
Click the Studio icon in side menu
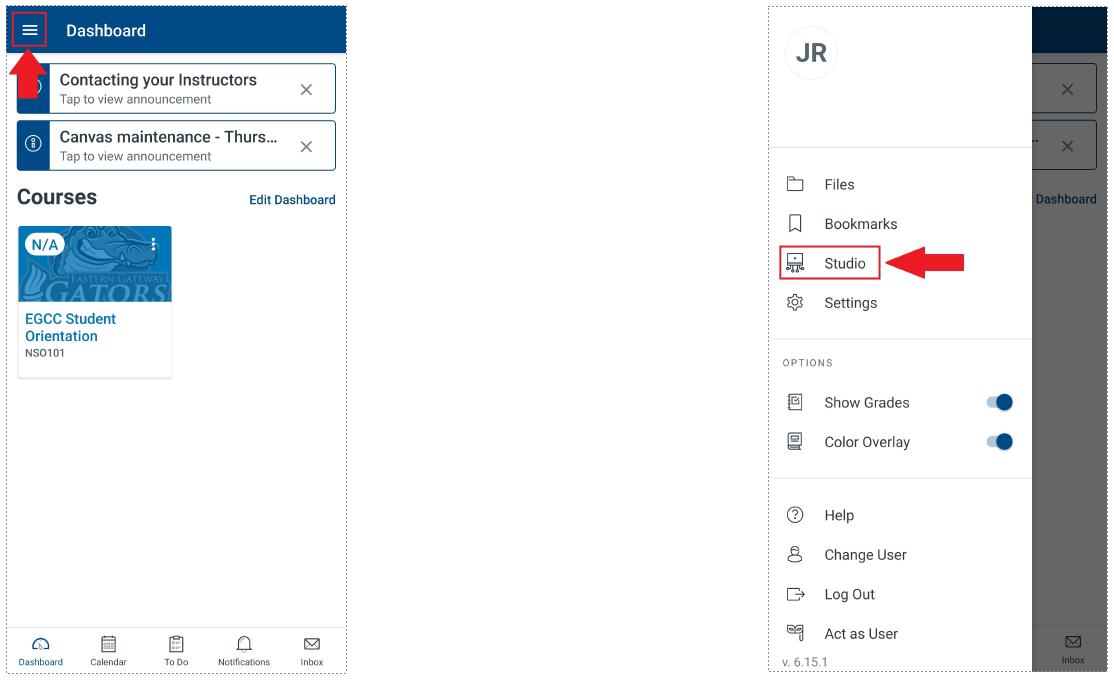(x=796, y=263)
